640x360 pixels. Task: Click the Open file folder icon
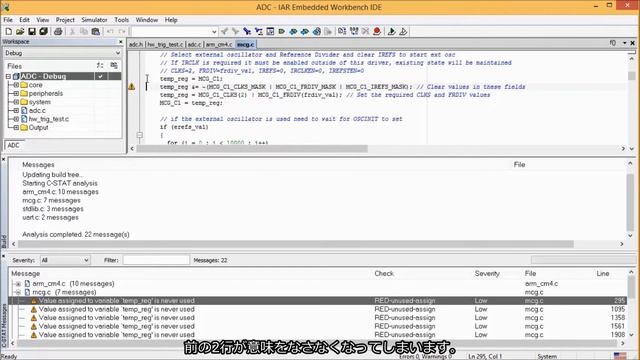coord(20,31)
